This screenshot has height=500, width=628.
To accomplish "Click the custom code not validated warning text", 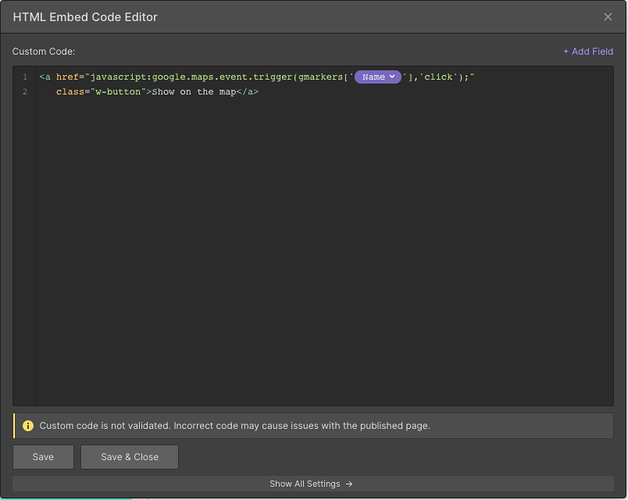I will pyautogui.click(x=235, y=425).
